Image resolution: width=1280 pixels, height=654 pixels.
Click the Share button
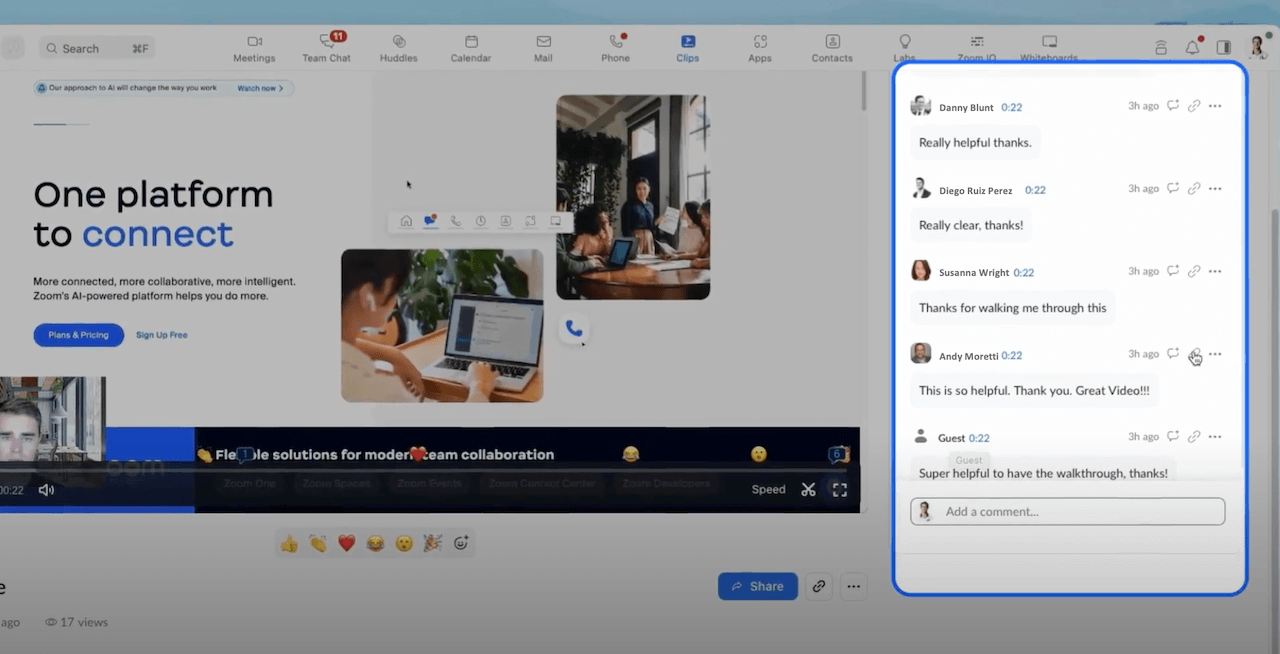tap(757, 586)
